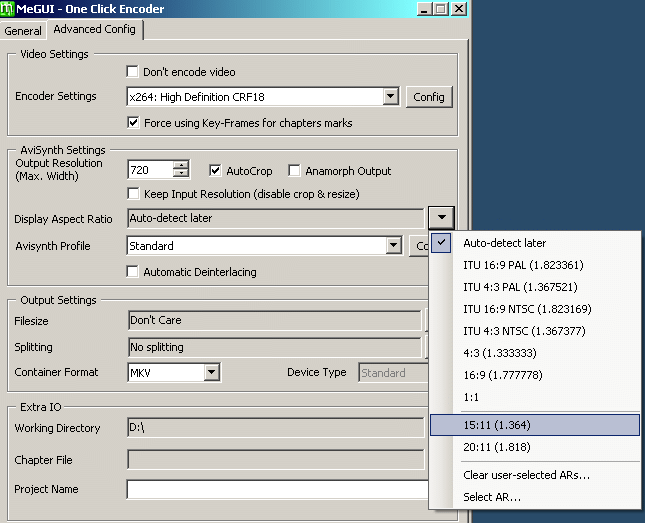Open Select AR... menu option

534,497
